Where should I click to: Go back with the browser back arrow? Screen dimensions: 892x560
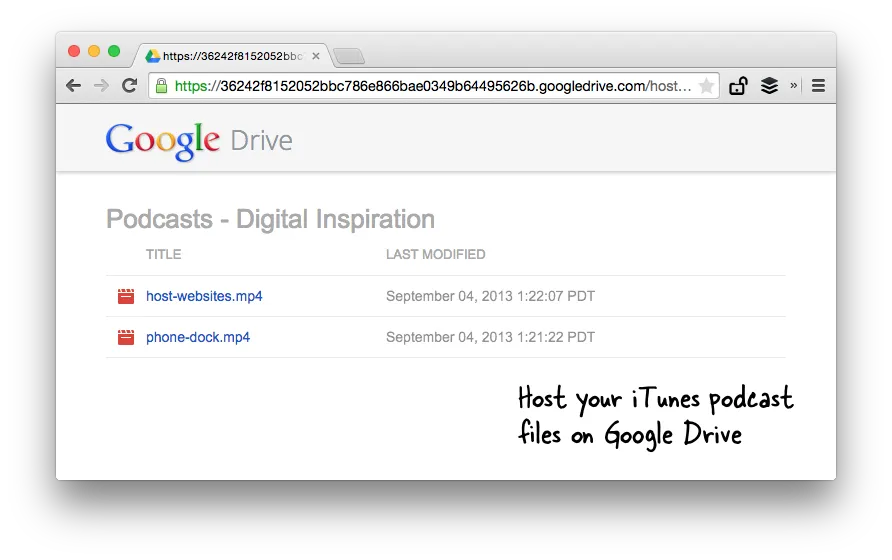[x=73, y=86]
